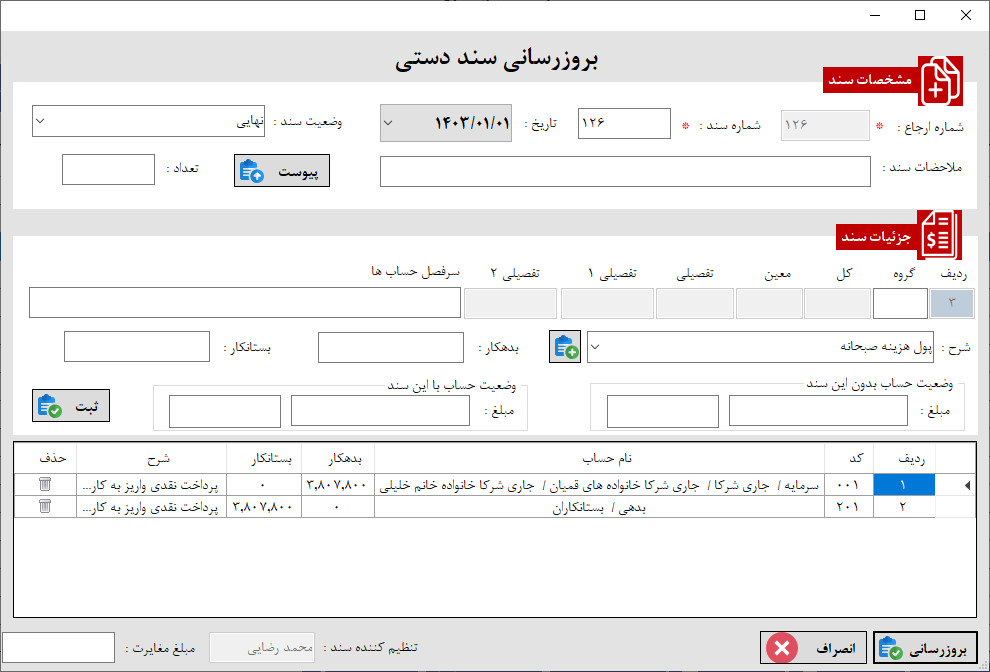Viewport: 990px width, 672px height.
Task: Click the بدهکار amount input field
Action: click(x=390, y=346)
